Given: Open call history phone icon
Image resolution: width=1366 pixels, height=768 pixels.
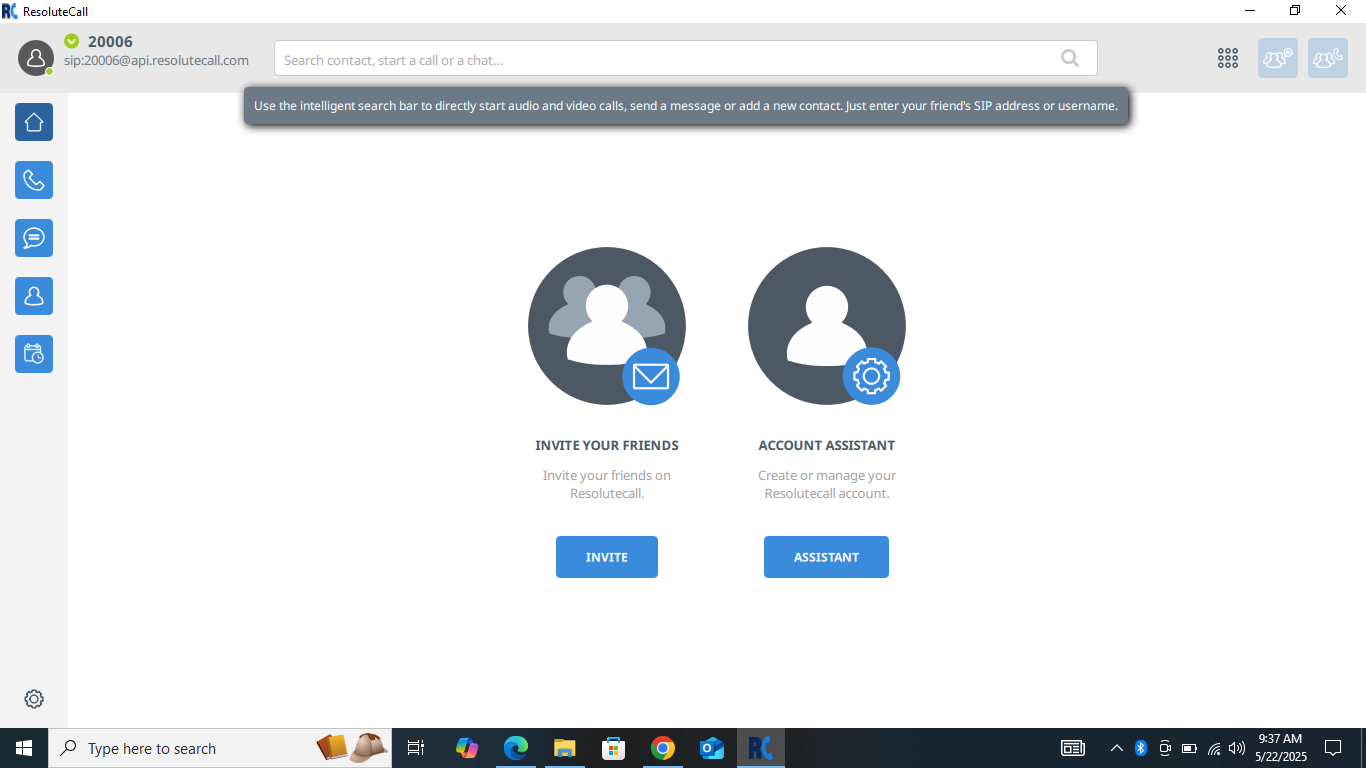Looking at the screenshot, I should point(34,180).
